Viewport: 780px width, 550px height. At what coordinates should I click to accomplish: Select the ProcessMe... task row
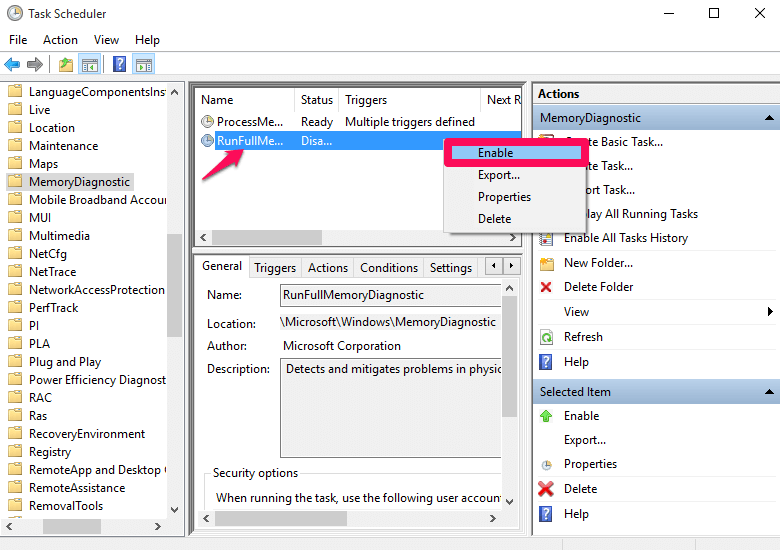point(358,122)
